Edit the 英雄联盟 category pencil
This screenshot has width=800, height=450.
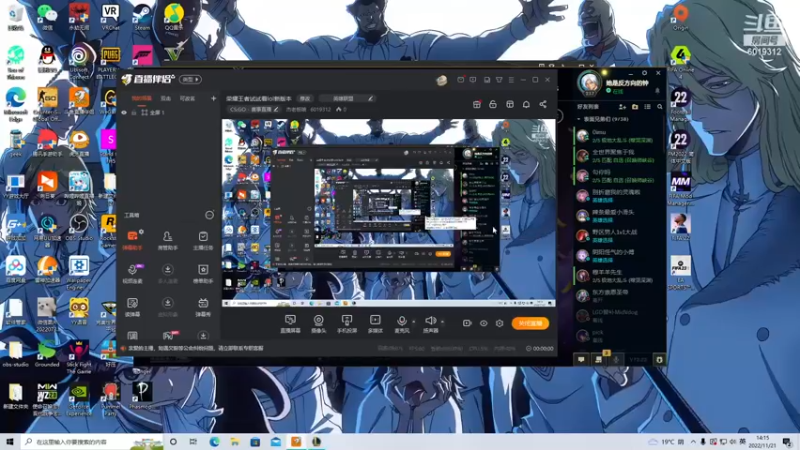[370, 98]
